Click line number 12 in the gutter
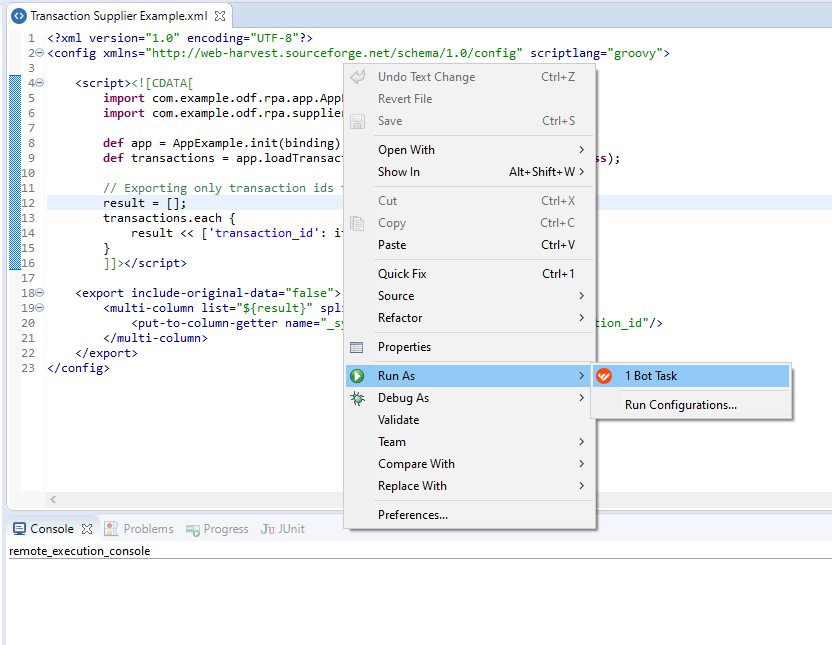This screenshot has height=645, width=832. (x=28, y=203)
